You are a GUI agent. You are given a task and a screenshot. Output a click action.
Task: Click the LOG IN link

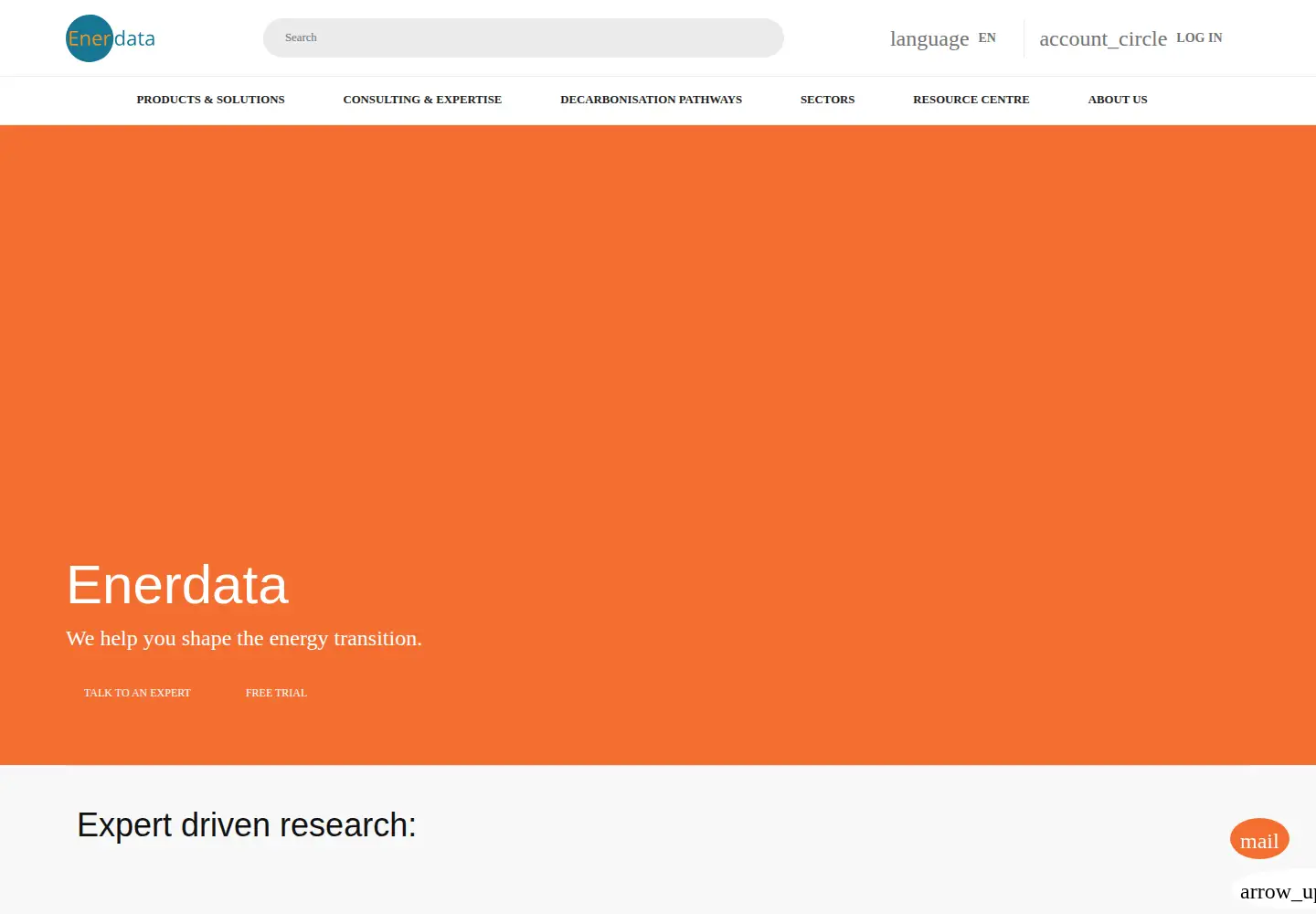pyautogui.click(x=1199, y=38)
